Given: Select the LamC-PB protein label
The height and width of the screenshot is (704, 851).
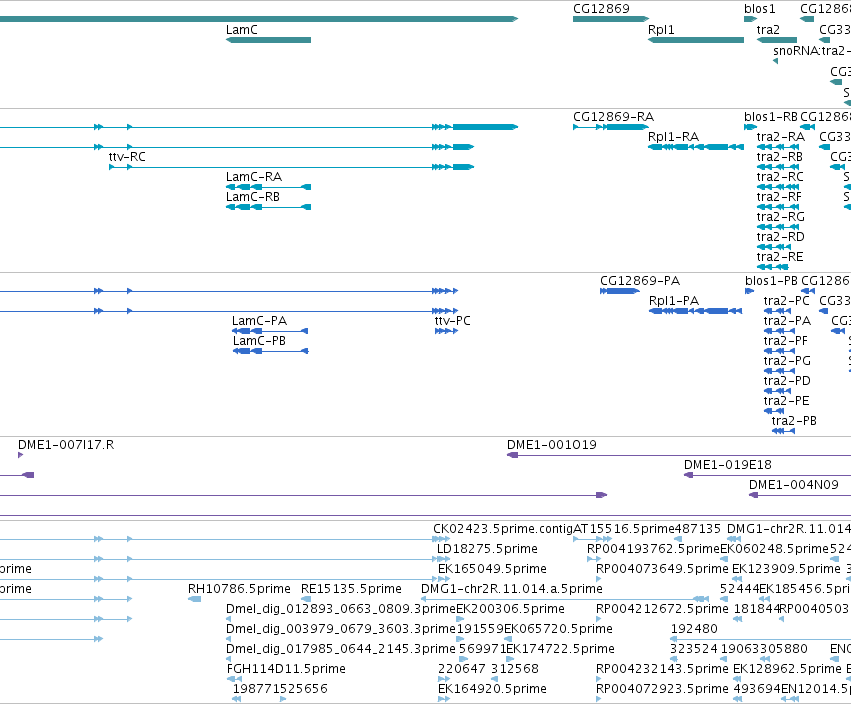Looking at the screenshot, I should click(x=259, y=341).
